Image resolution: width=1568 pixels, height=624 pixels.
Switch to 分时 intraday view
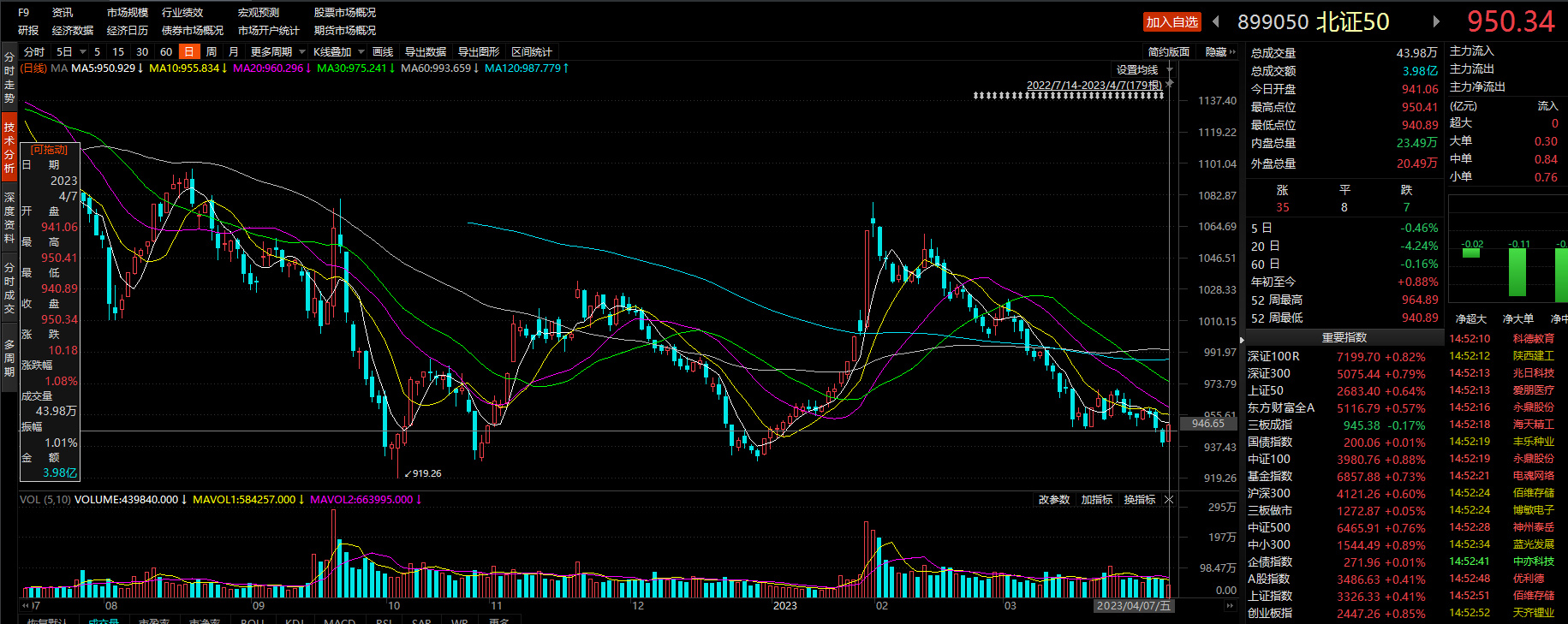point(34,52)
